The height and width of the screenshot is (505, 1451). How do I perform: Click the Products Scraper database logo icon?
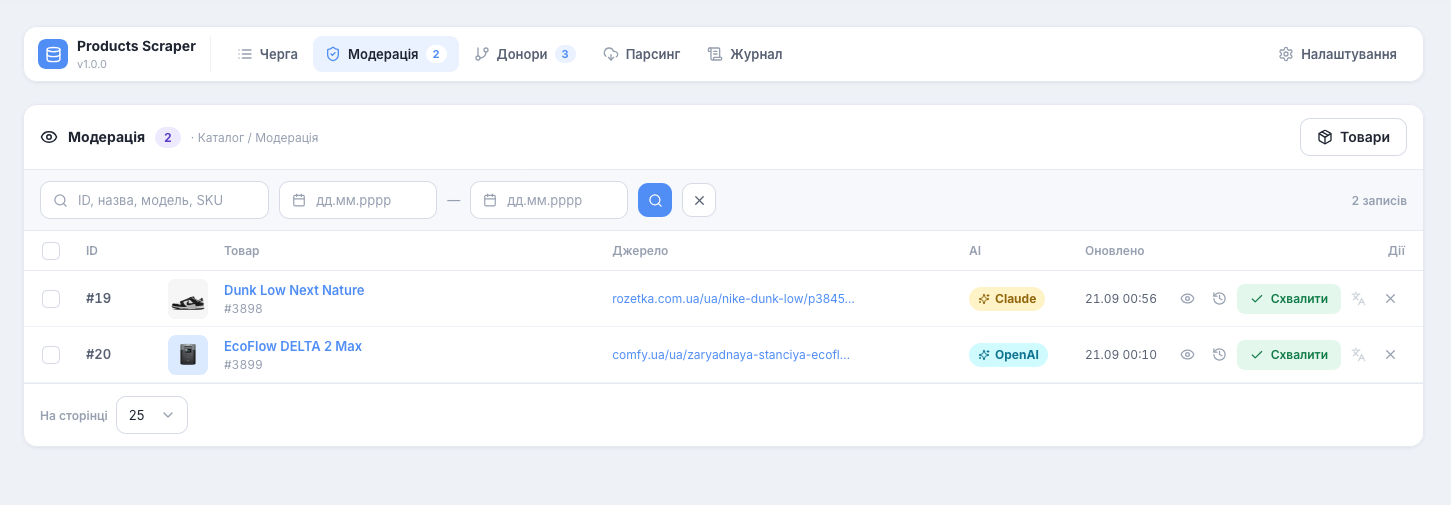point(53,54)
